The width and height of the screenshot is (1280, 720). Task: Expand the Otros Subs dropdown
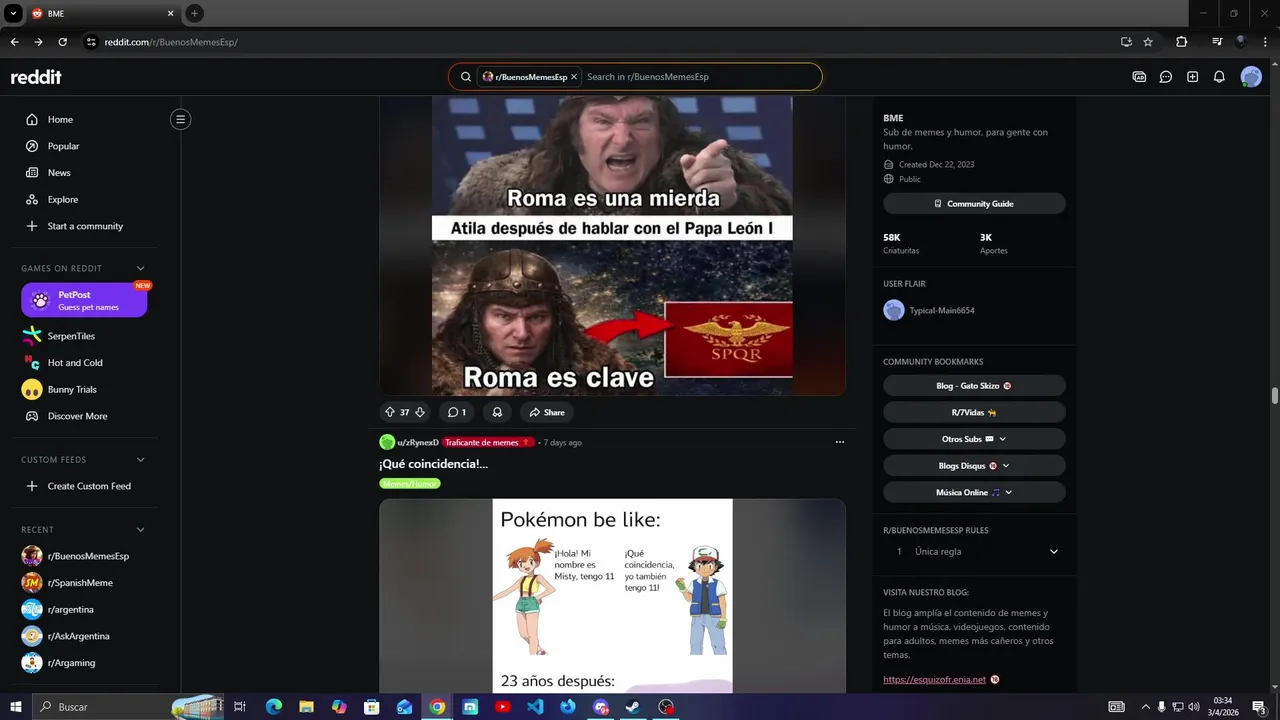(974, 439)
